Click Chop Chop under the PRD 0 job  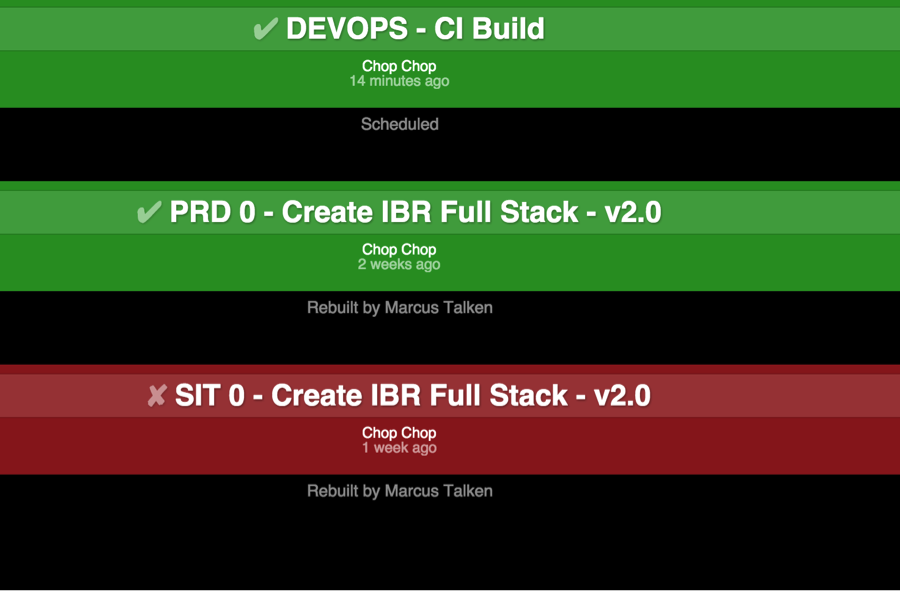click(x=399, y=249)
